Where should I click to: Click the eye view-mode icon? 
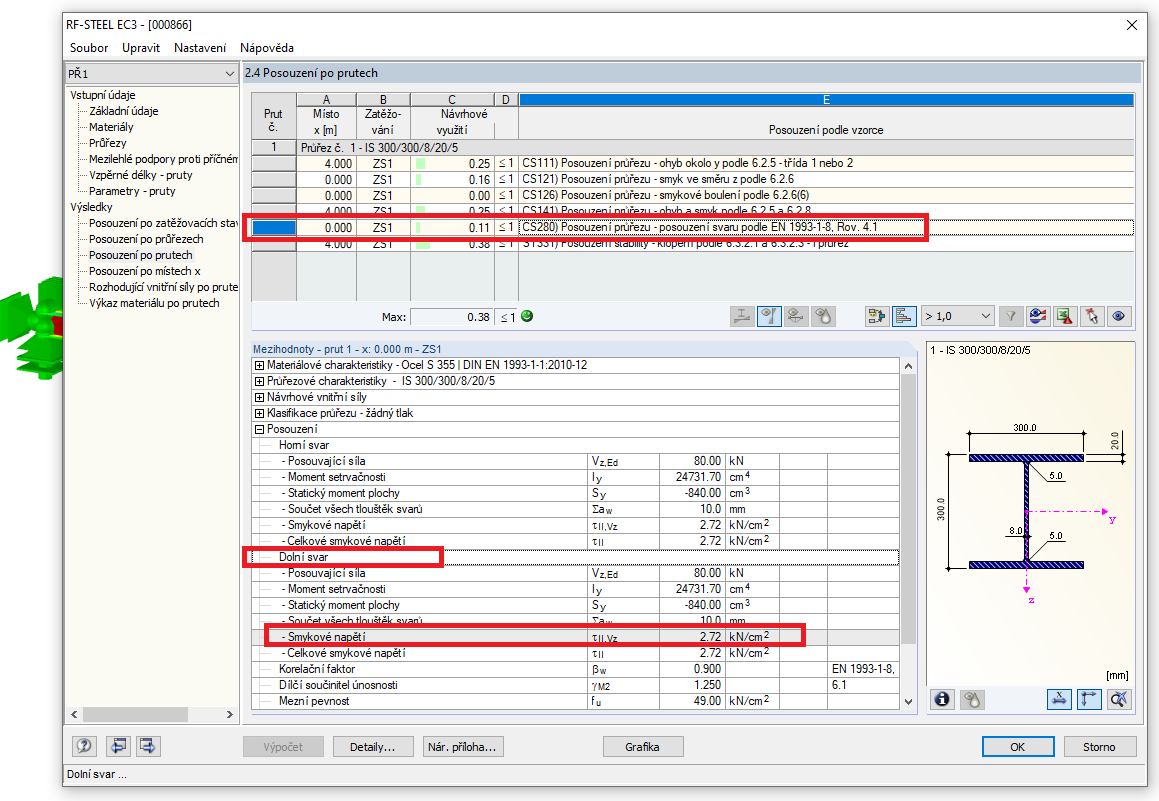[1118, 316]
